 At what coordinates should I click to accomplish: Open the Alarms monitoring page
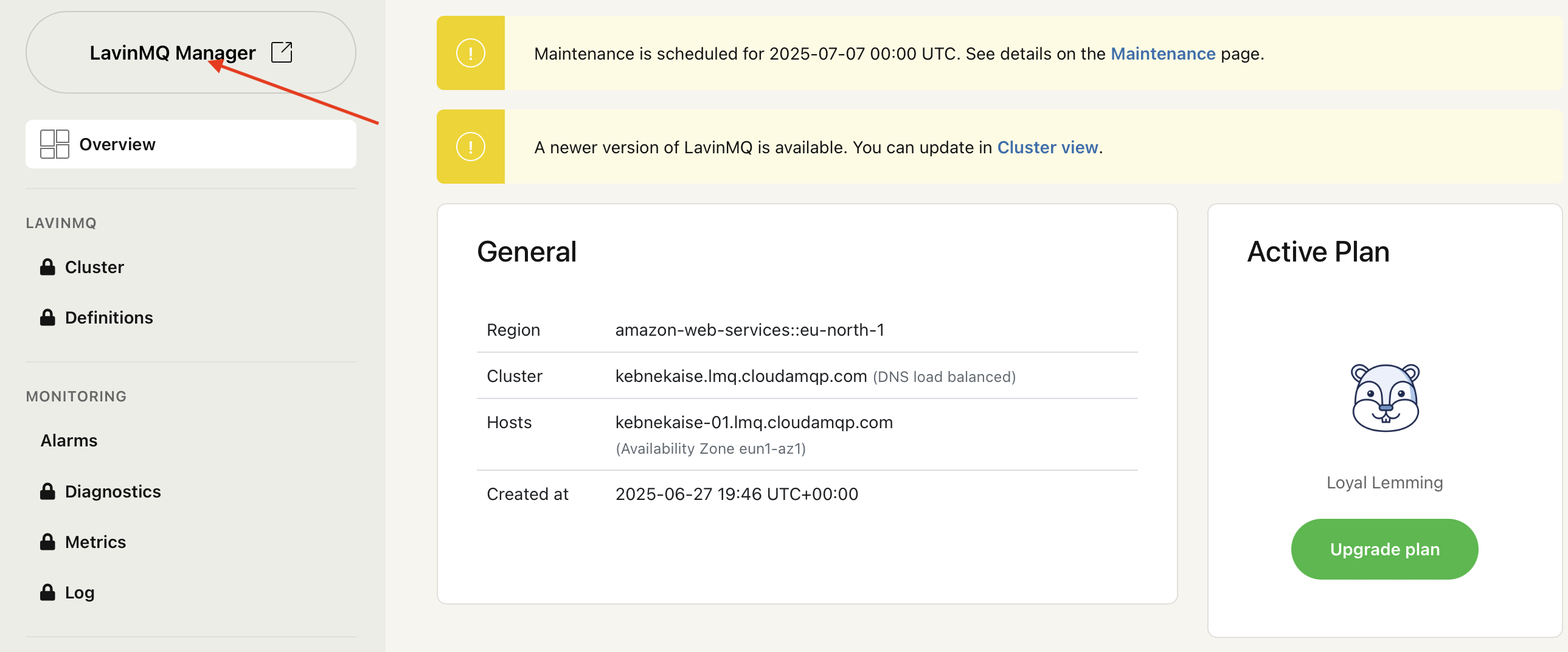69,441
